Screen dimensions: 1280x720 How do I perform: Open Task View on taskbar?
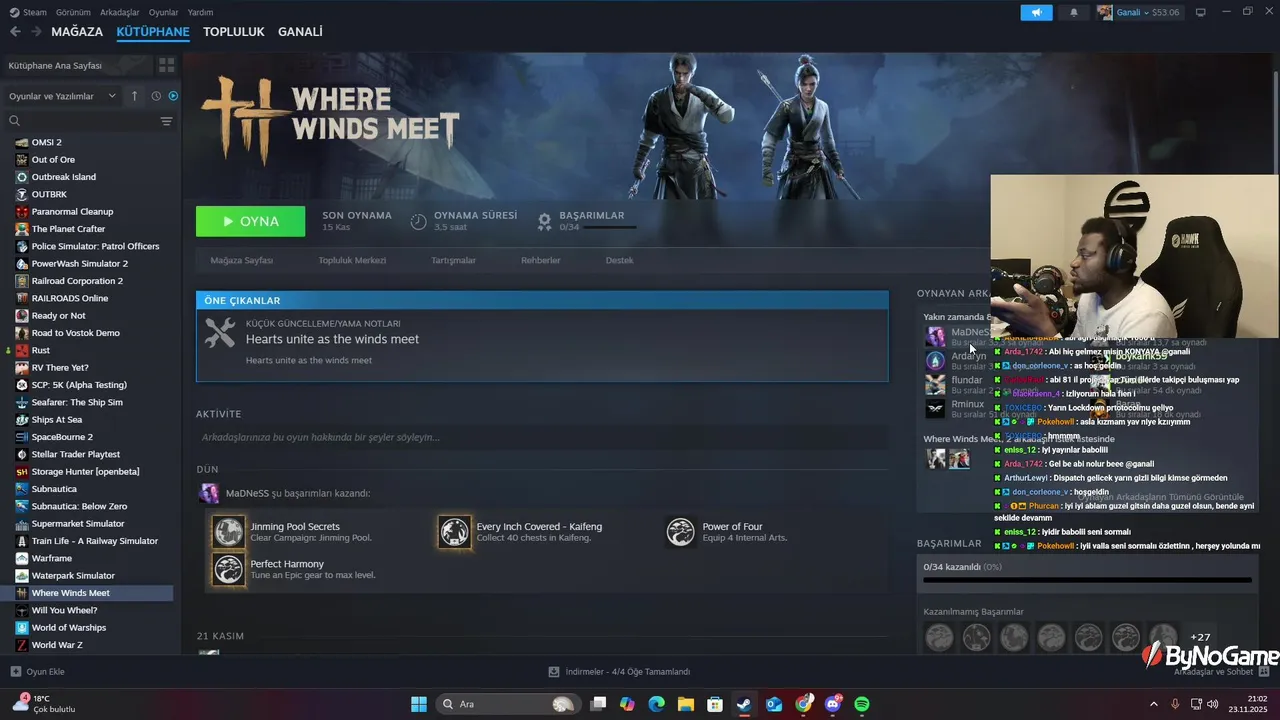pyautogui.click(x=598, y=704)
